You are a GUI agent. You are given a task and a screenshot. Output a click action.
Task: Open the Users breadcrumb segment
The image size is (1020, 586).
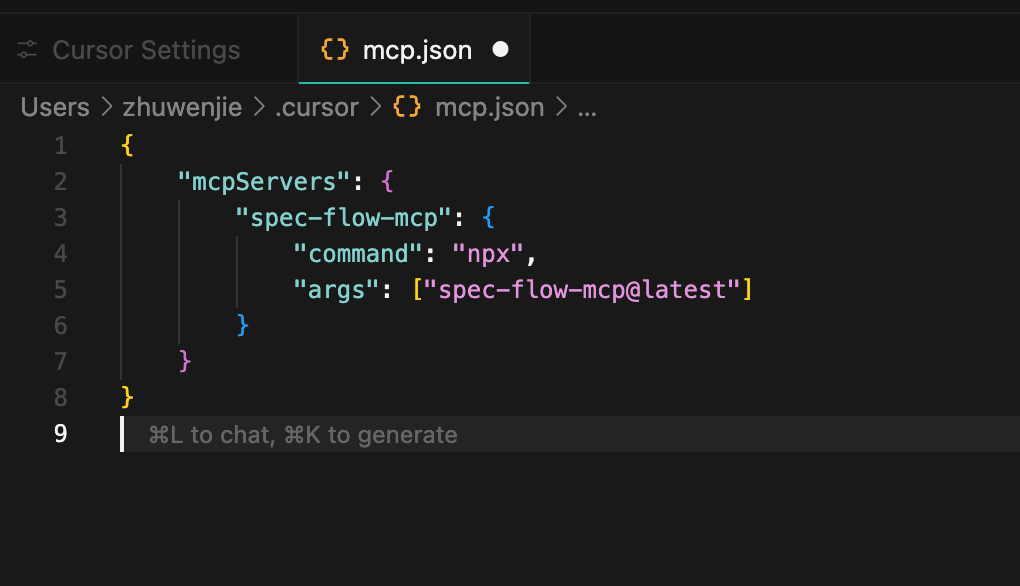click(x=55, y=107)
